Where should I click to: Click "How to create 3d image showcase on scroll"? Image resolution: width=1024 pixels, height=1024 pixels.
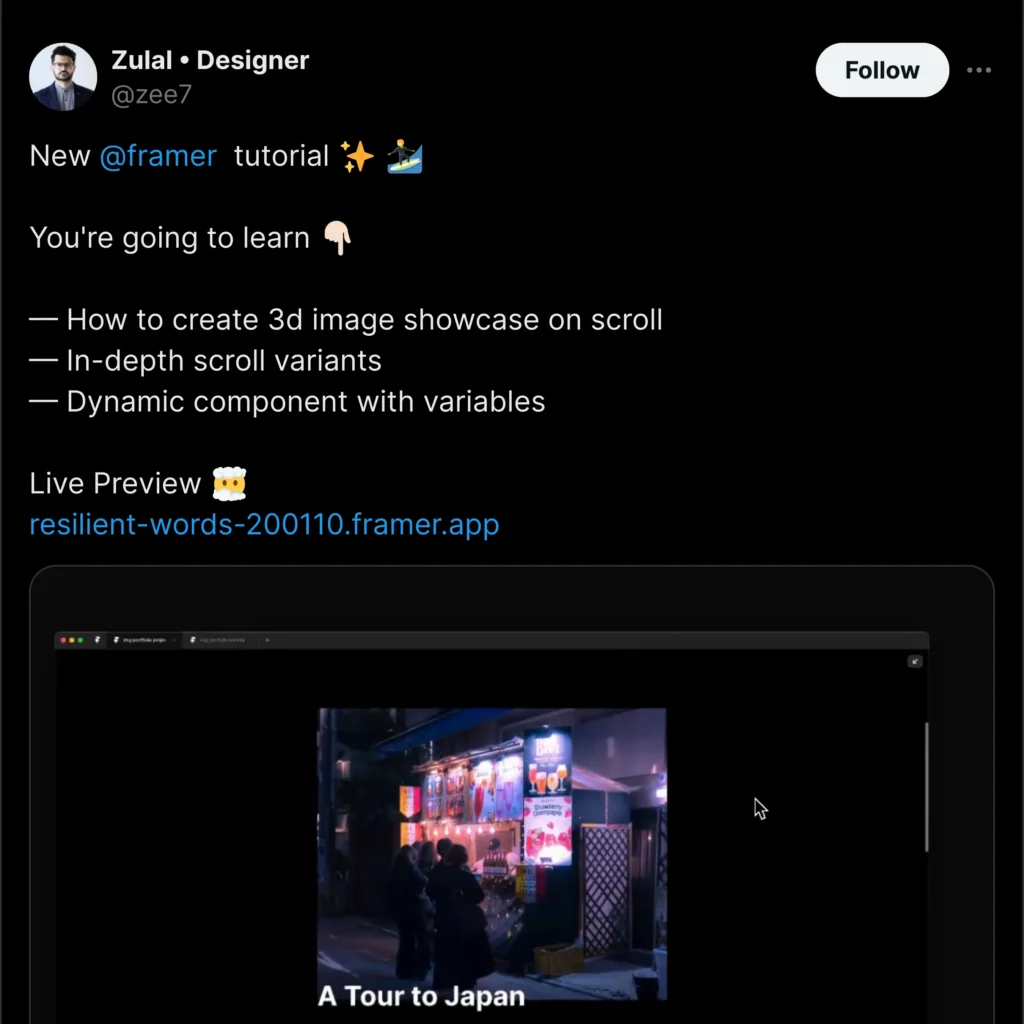(364, 320)
